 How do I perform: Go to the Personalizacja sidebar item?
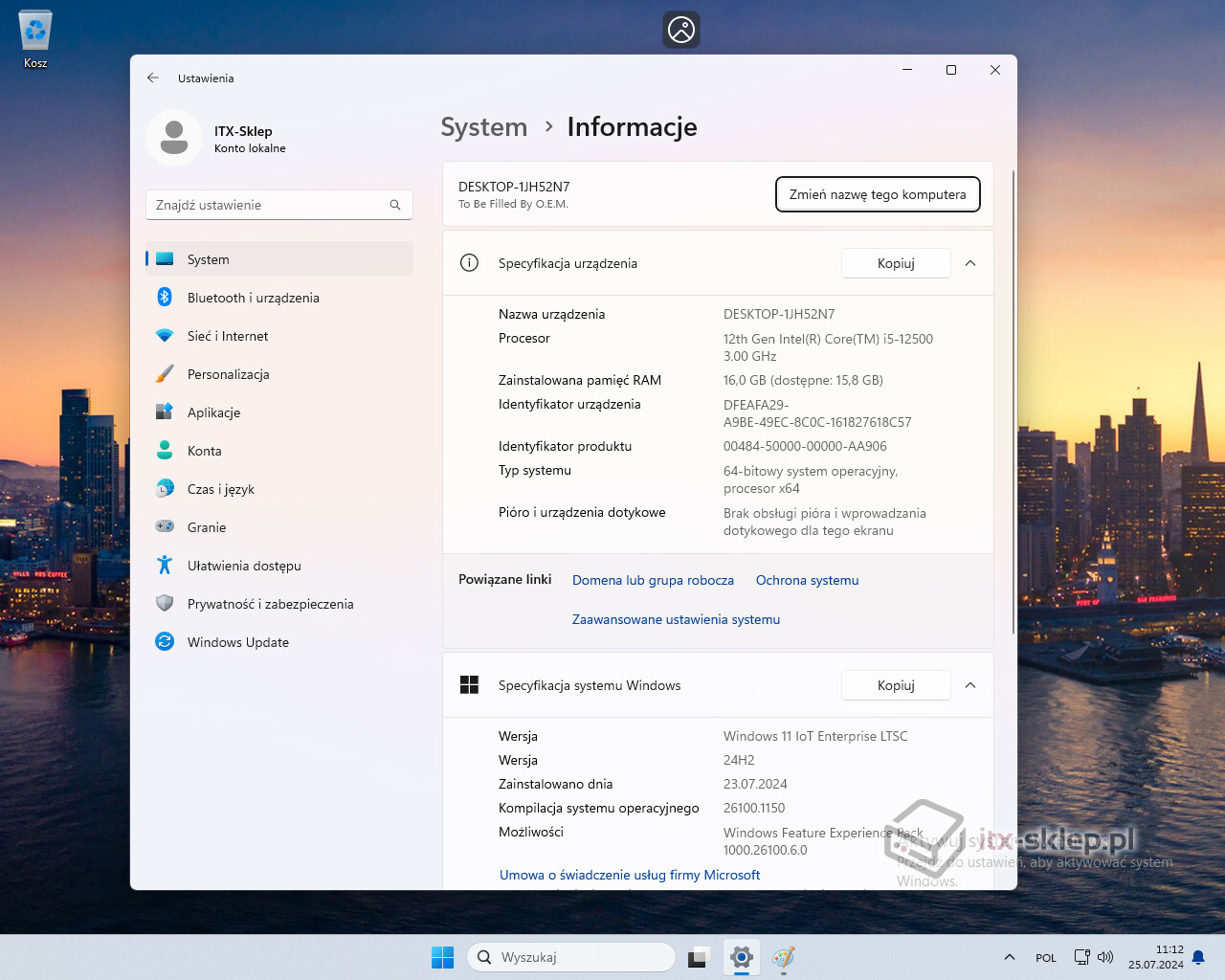279,374
